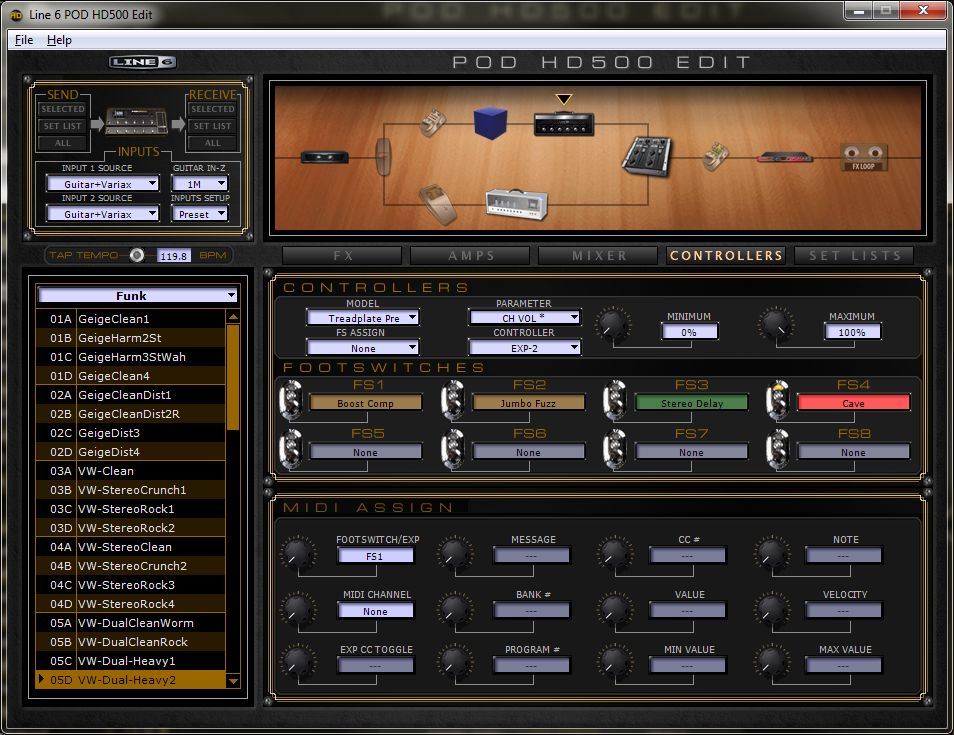Switch to the FX tab
The image size is (954, 735).
tap(343, 256)
